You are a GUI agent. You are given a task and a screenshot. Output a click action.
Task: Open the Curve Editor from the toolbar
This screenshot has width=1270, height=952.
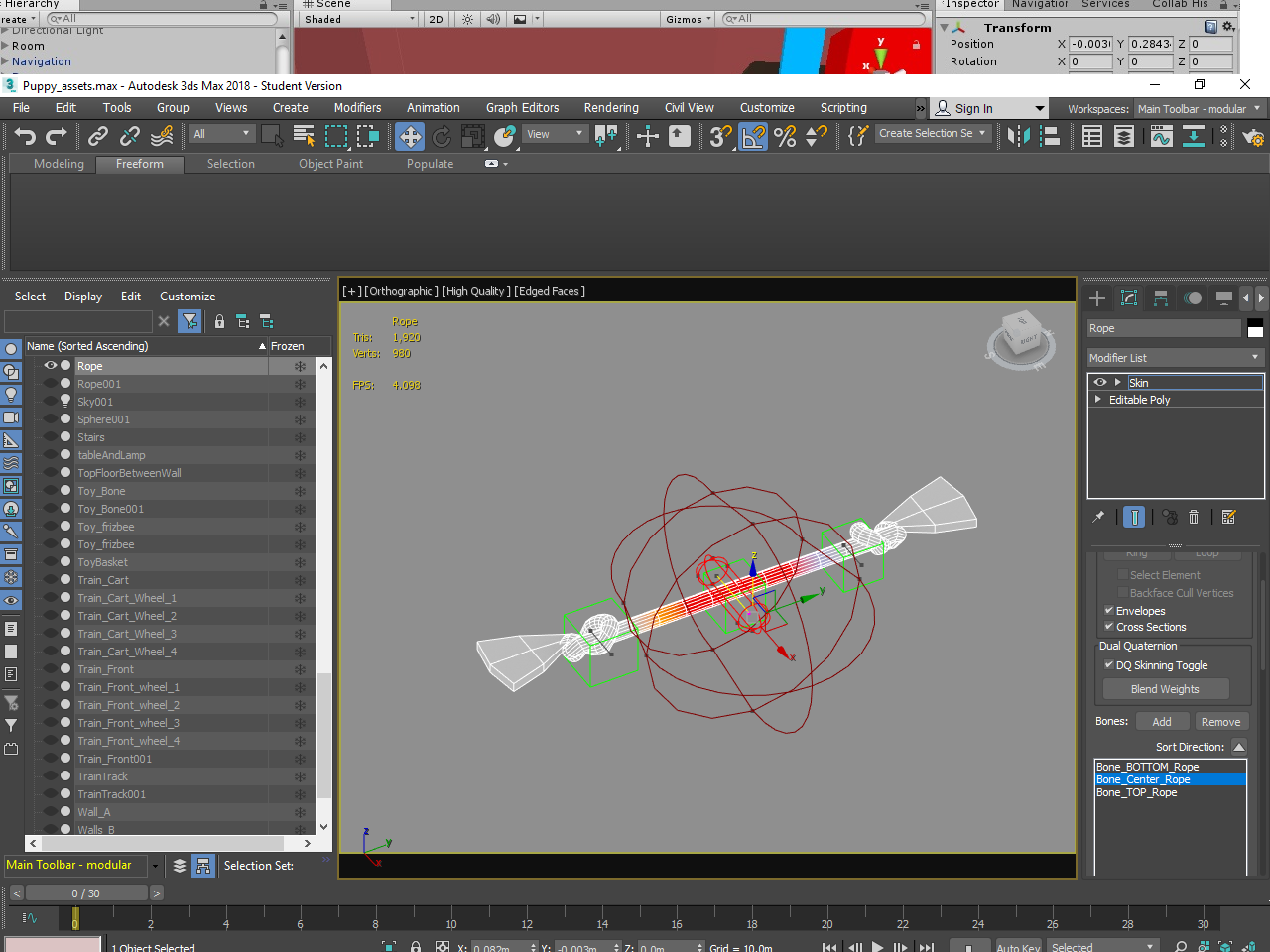tap(1162, 137)
